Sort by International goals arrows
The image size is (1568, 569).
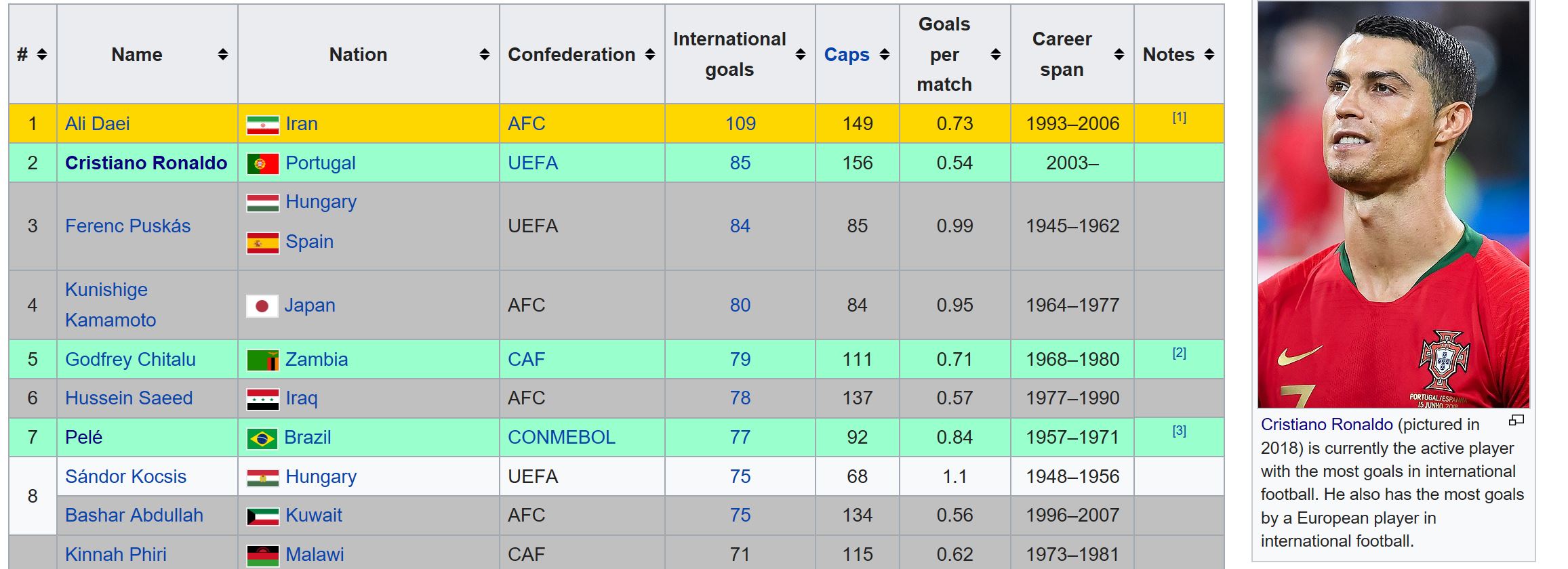point(801,55)
